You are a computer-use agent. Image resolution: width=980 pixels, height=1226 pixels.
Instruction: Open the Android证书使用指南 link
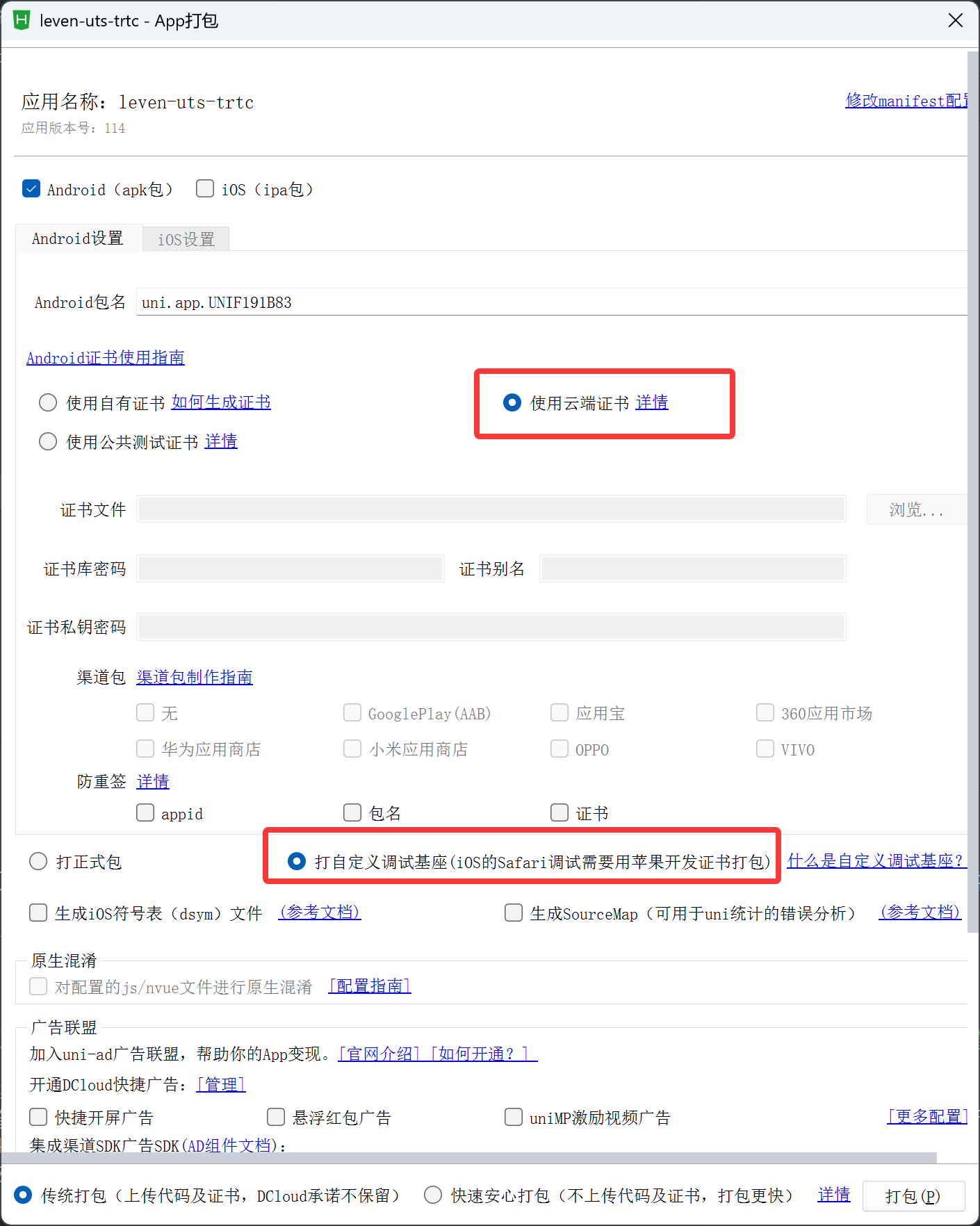point(106,358)
